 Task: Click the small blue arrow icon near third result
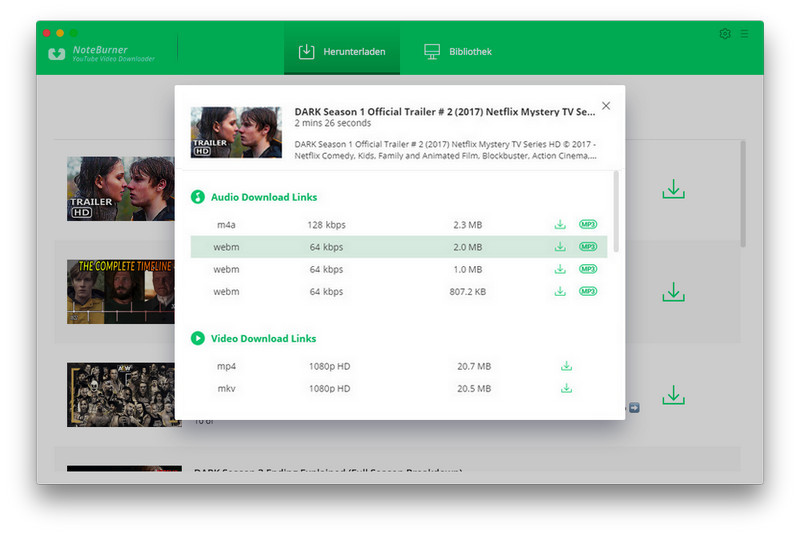pyautogui.click(x=634, y=407)
